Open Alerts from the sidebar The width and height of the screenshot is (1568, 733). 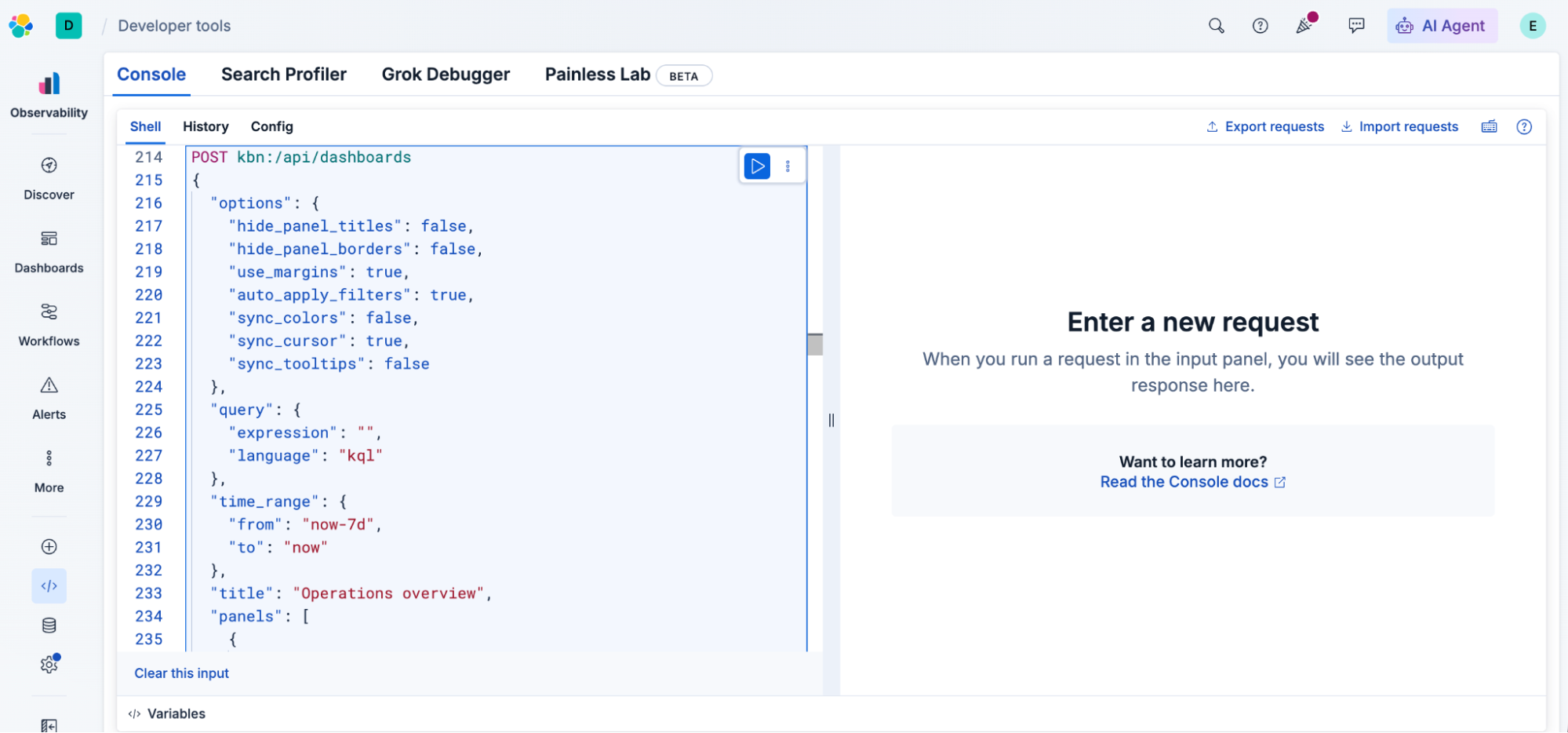coord(49,399)
